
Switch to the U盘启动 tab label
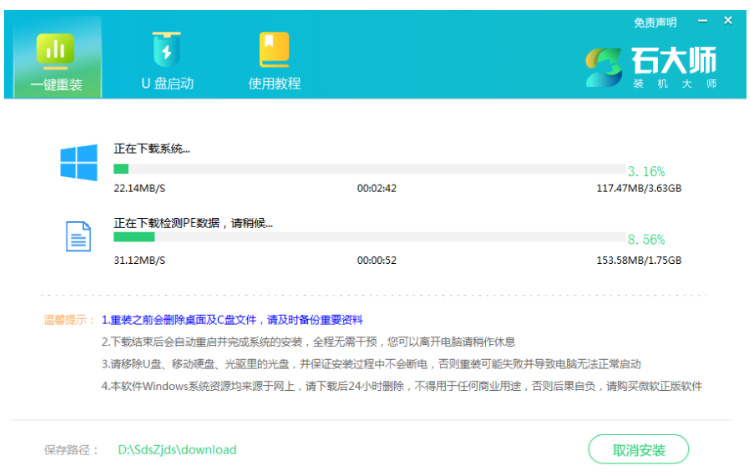pos(167,83)
